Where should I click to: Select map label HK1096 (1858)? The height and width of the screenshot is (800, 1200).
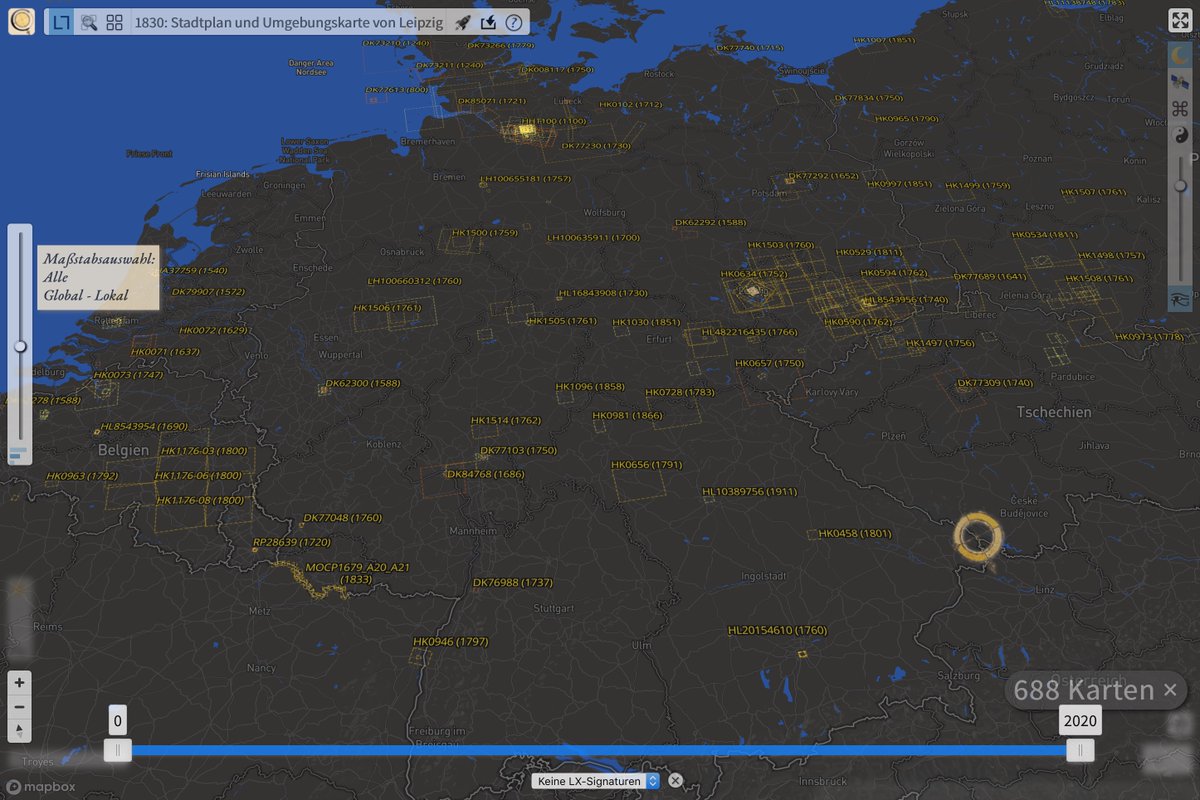[x=590, y=386]
